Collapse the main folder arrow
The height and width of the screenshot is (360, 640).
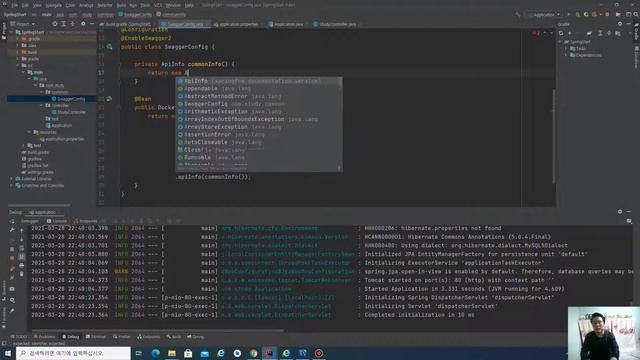[x=23, y=72]
